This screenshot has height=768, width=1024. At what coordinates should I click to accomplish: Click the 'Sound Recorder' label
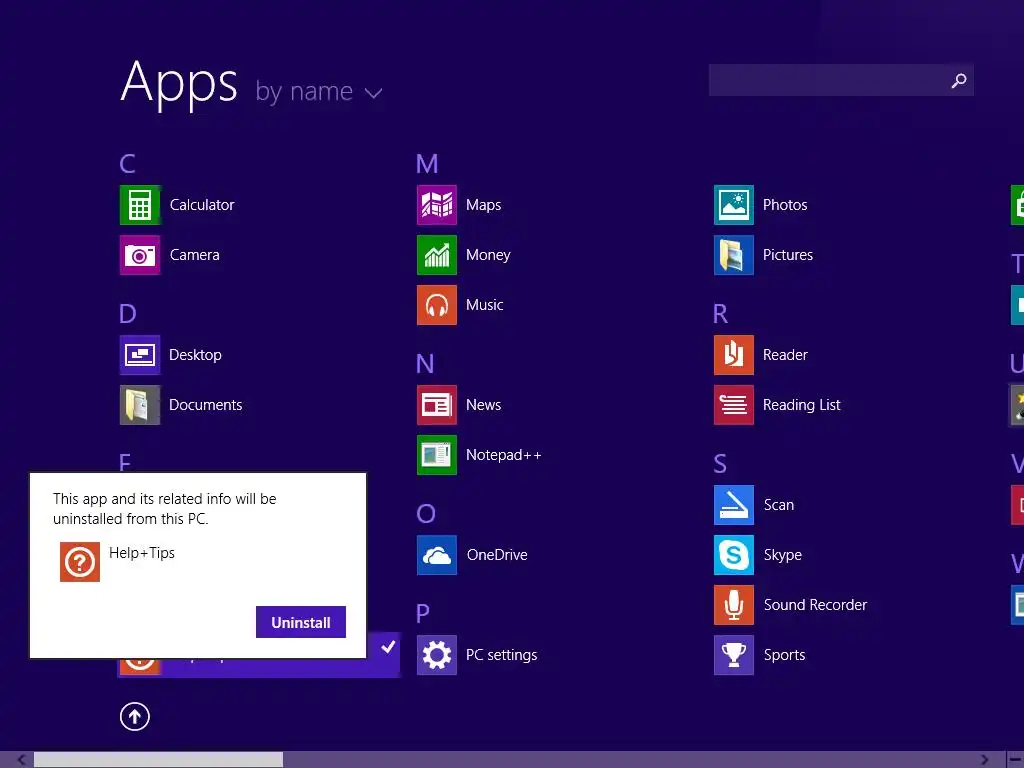click(815, 605)
